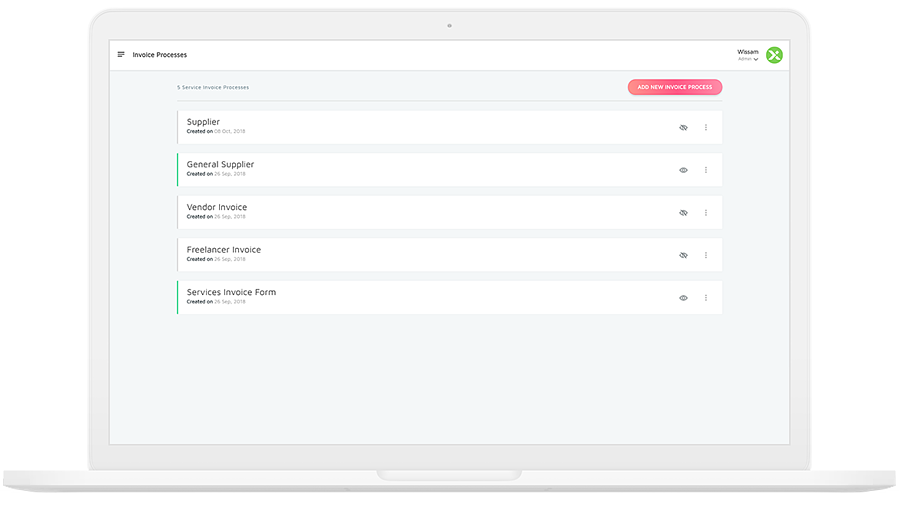Image resolution: width=899 pixels, height=507 pixels.
Task: Open more options for Freelancer Invoice
Action: point(706,255)
